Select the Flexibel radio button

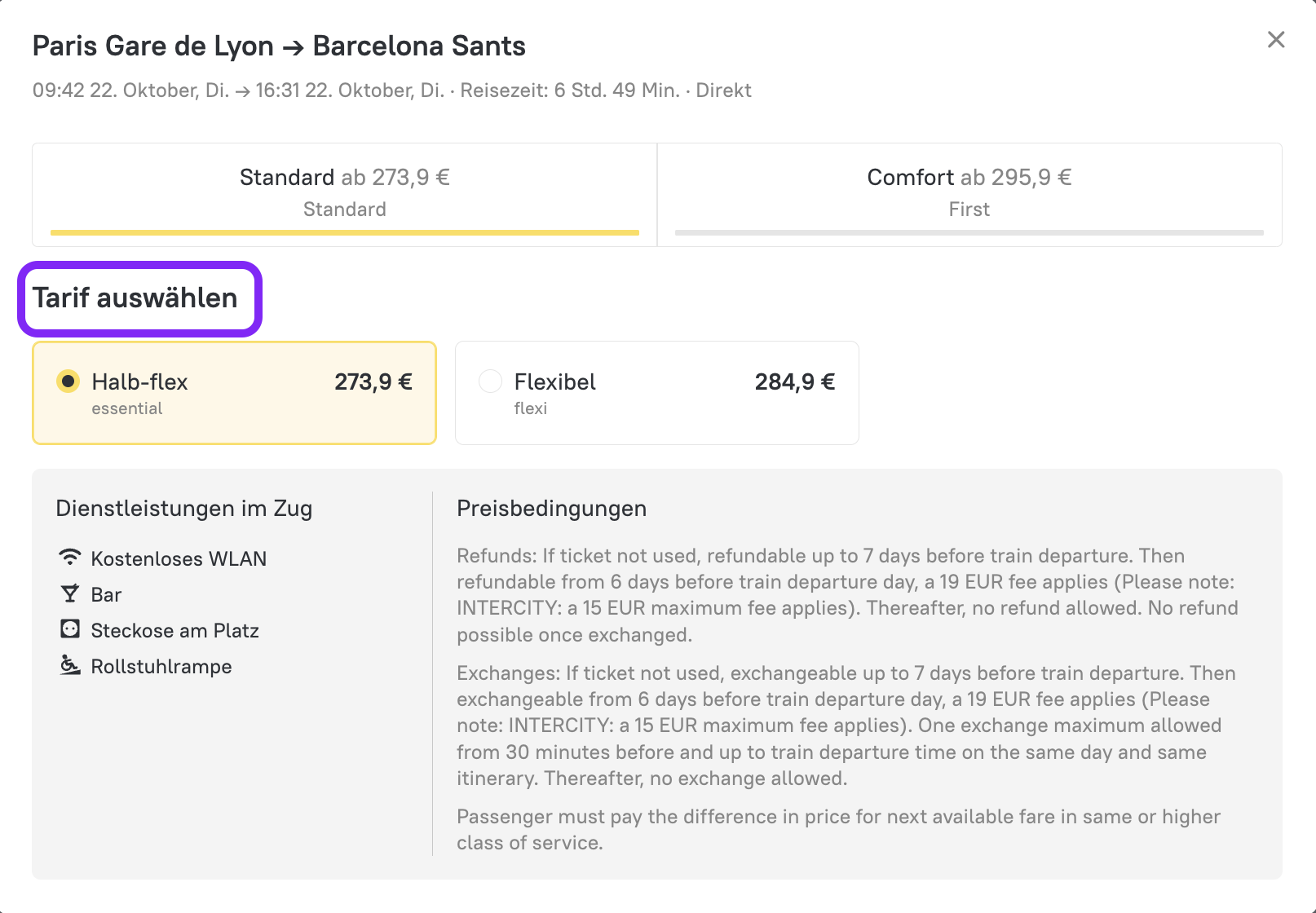pos(490,381)
